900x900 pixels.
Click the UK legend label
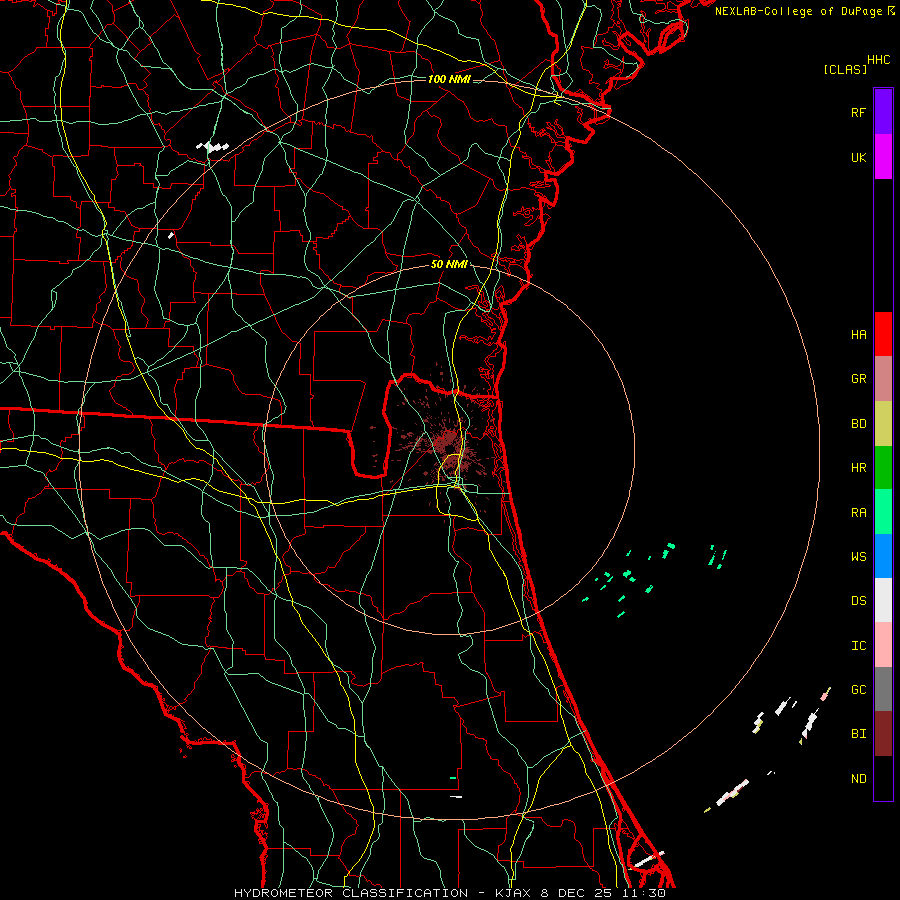pyautogui.click(x=858, y=157)
